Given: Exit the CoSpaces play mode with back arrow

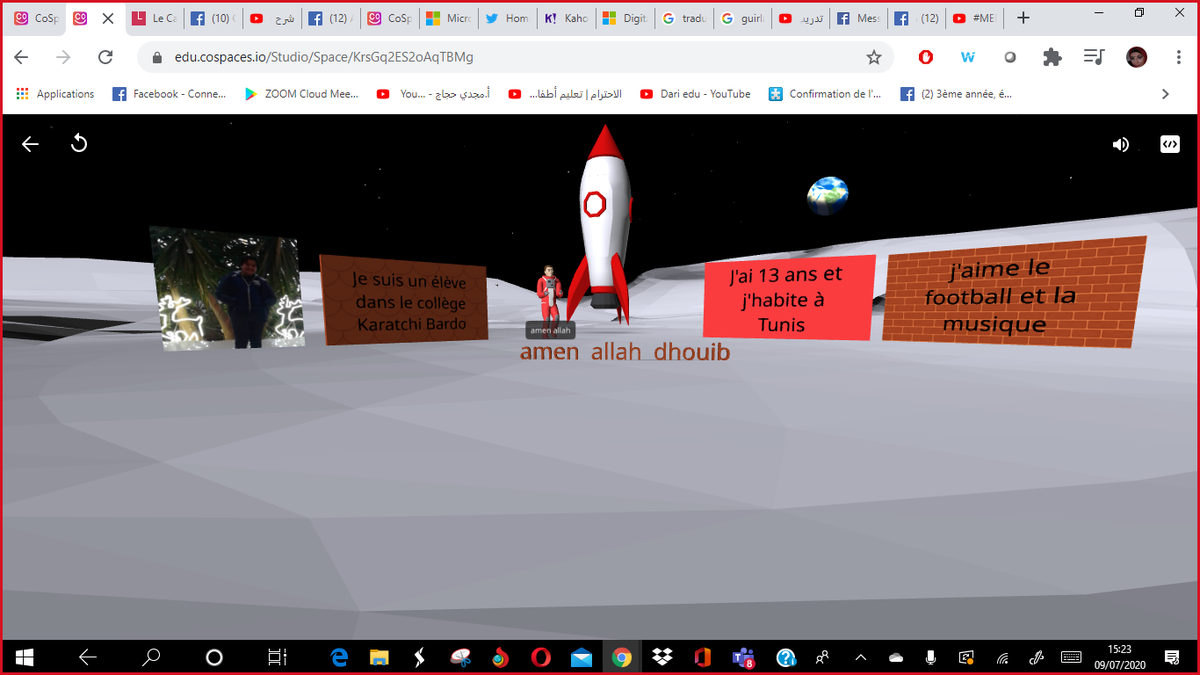Looking at the screenshot, I should click(30, 144).
